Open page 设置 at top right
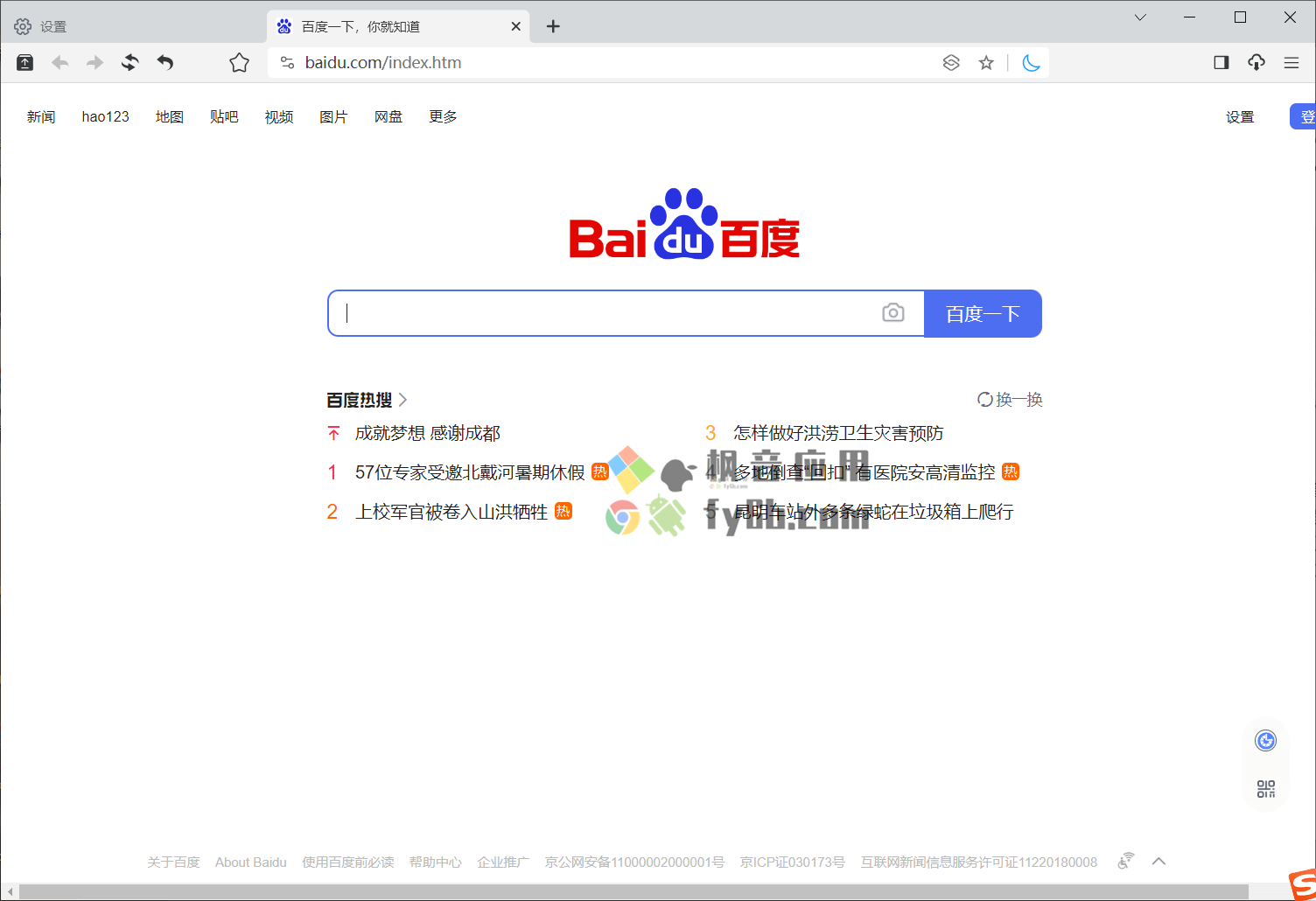The image size is (1316, 901). [1240, 116]
